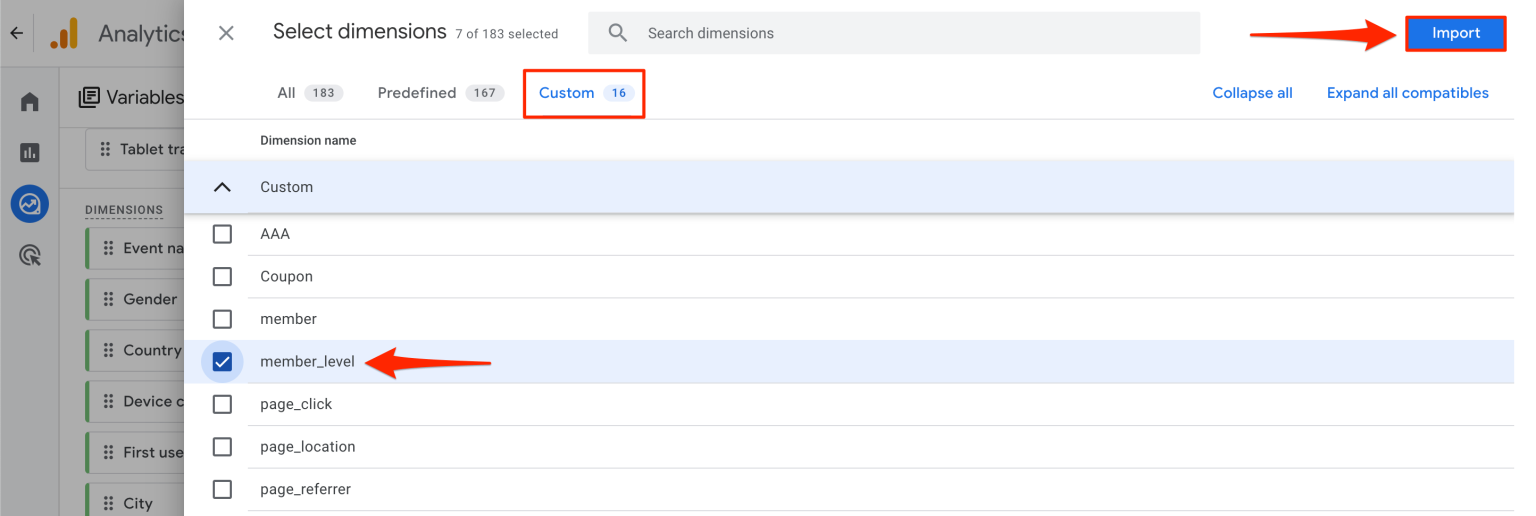Click drag handle beside City dimension

click(108, 503)
